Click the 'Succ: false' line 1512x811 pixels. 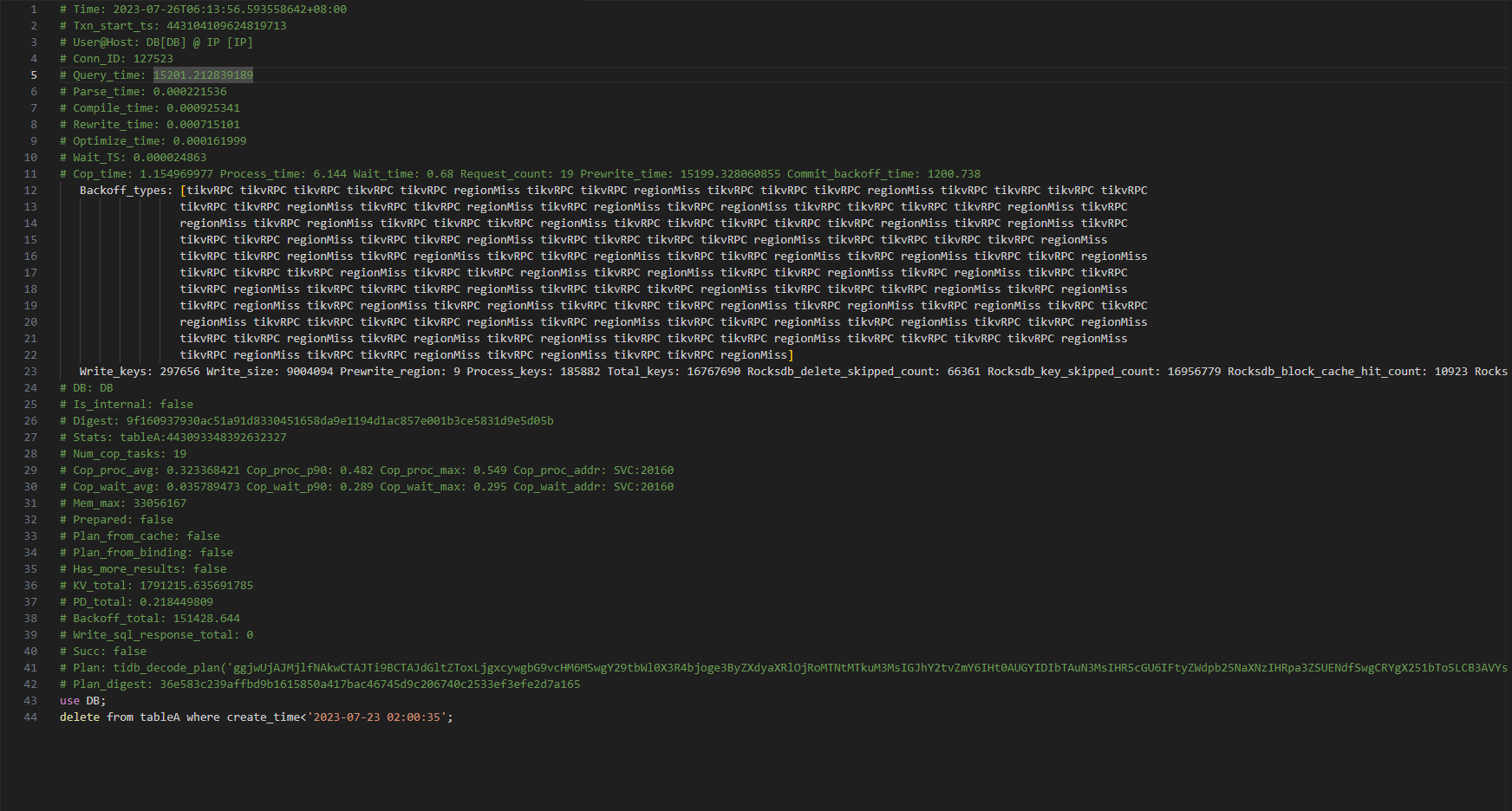click(x=109, y=652)
